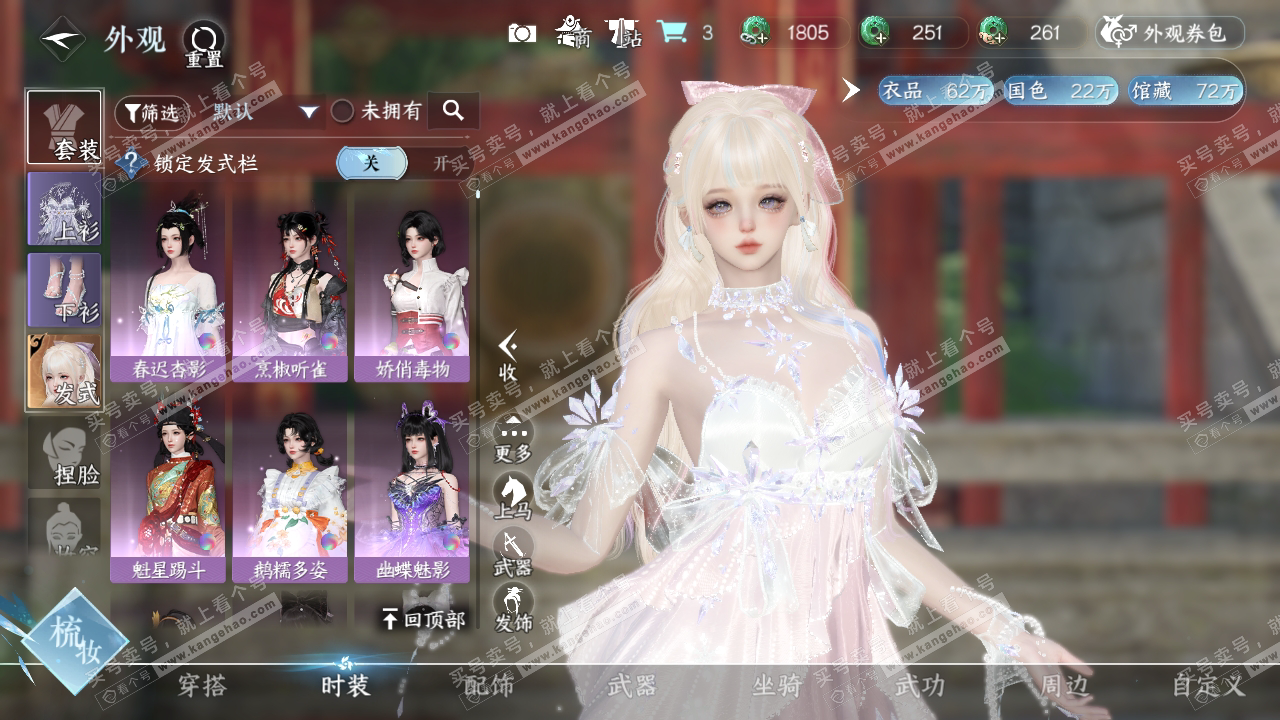The height and width of the screenshot is (720, 1280).
Task: Select the 烹椒听雀 outfit
Action: pyautogui.click(x=290, y=288)
